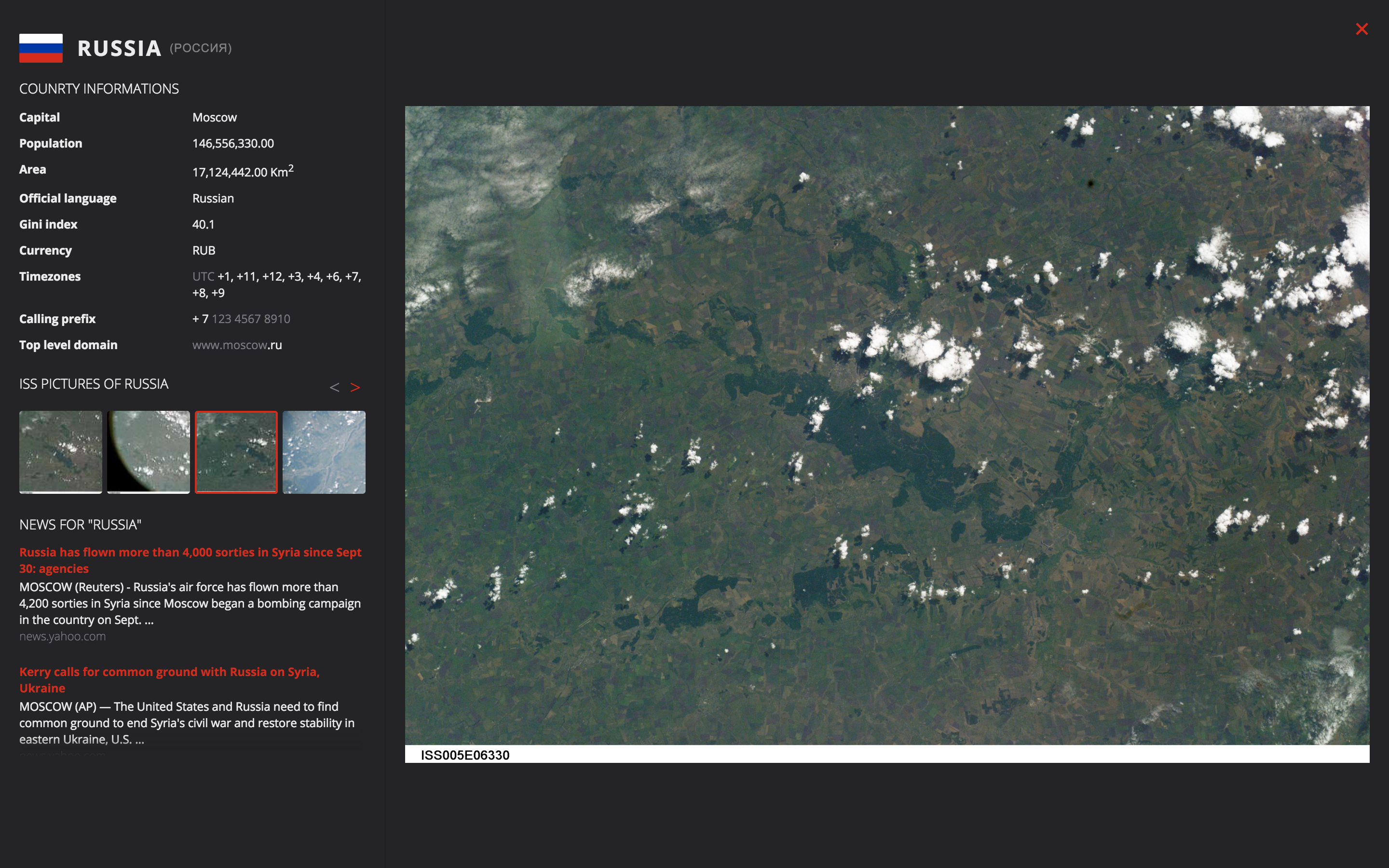Select the highlighted third ISS thumbnail

click(x=236, y=452)
